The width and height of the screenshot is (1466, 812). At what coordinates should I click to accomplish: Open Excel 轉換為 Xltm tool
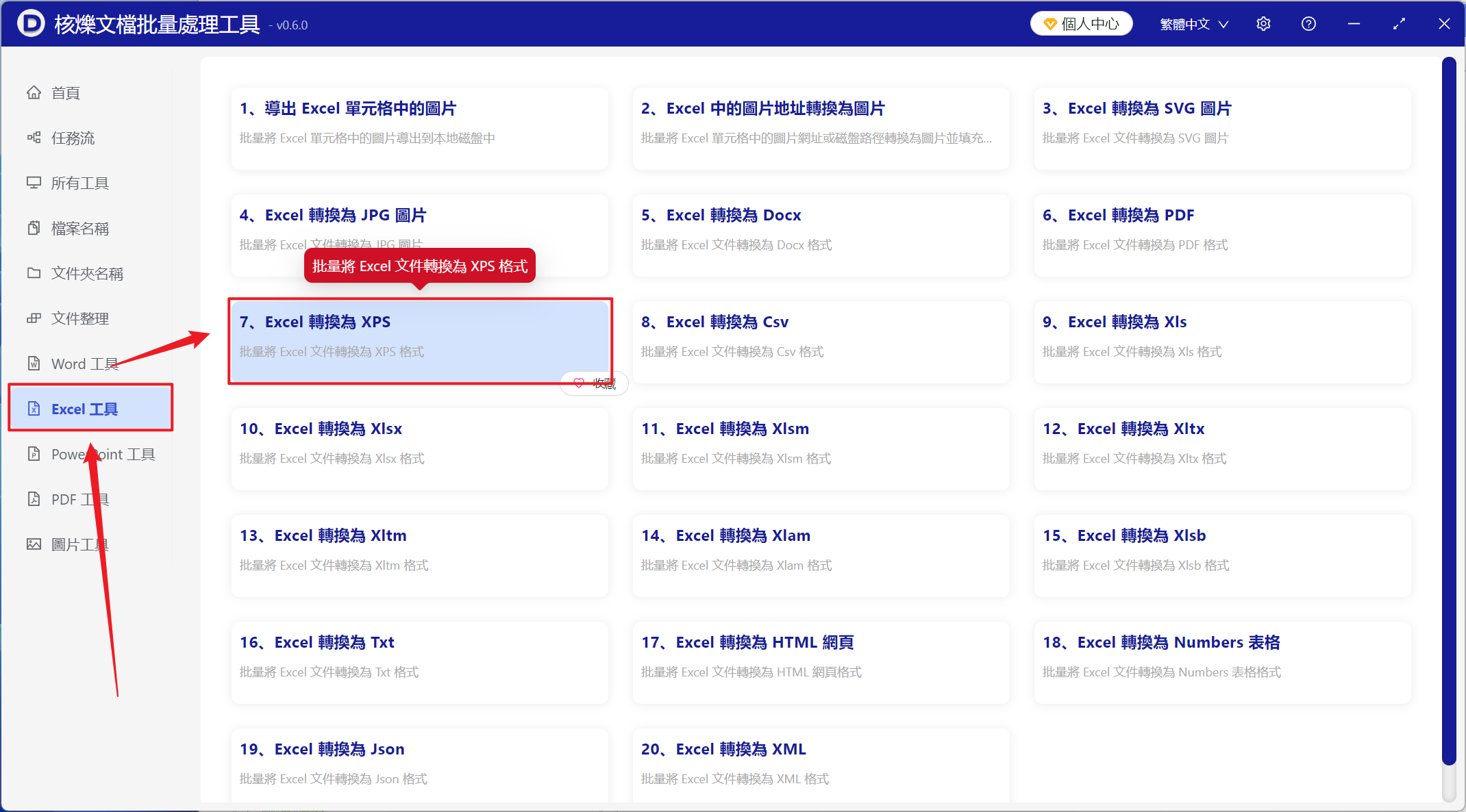(x=419, y=555)
